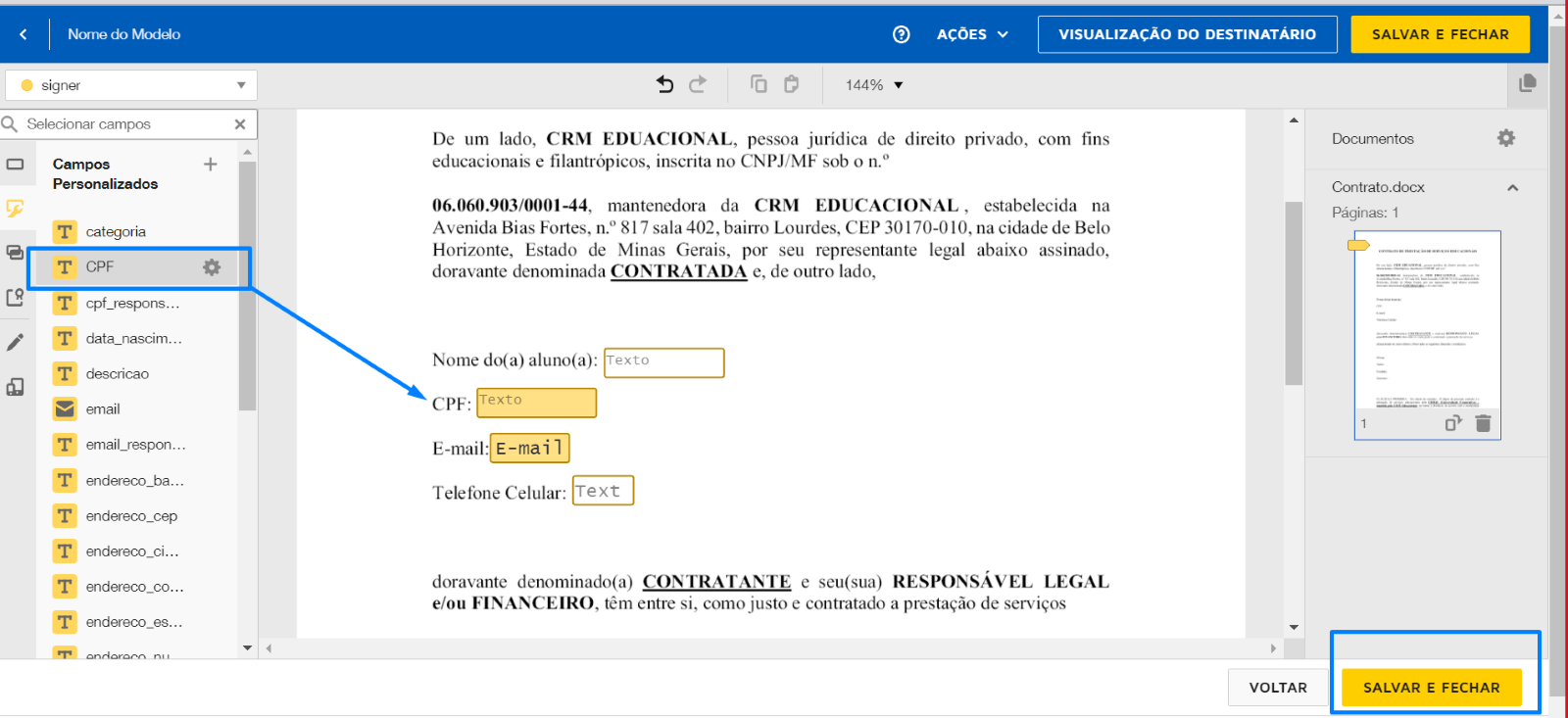Click top SALVAR E FECHAR button
The width and height of the screenshot is (1568, 718).
(1440, 34)
